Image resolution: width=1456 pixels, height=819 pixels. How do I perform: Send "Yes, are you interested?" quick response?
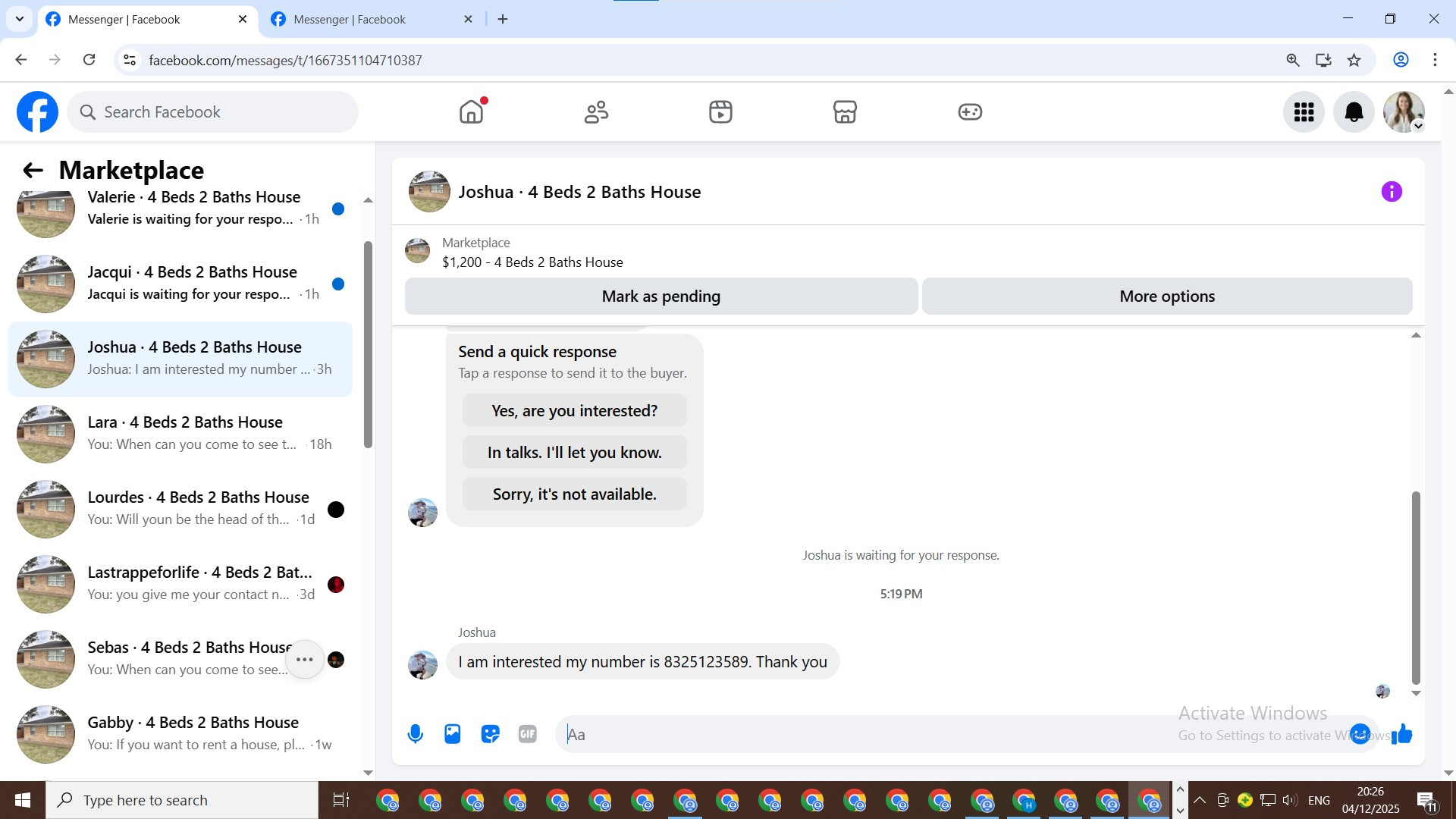(x=574, y=411)
